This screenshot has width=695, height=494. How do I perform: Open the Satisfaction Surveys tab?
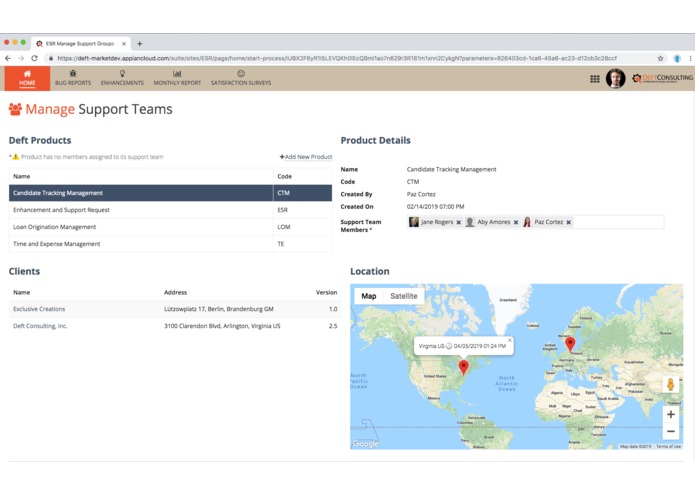coord(241,78)
